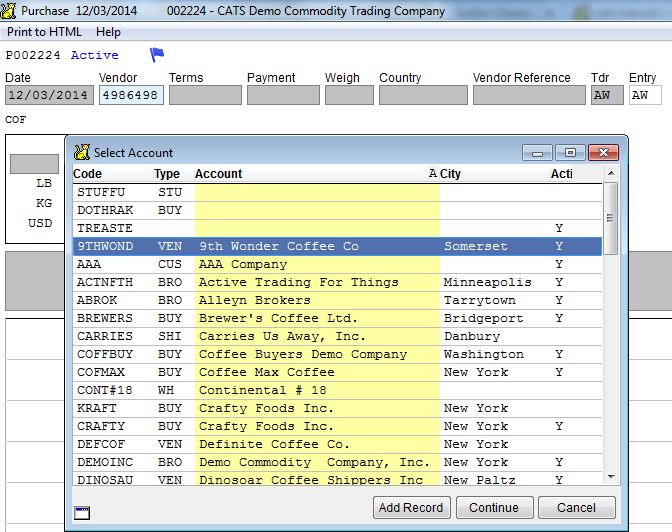Minimize the Select Account dialog
672x532 pixels.
537,153
